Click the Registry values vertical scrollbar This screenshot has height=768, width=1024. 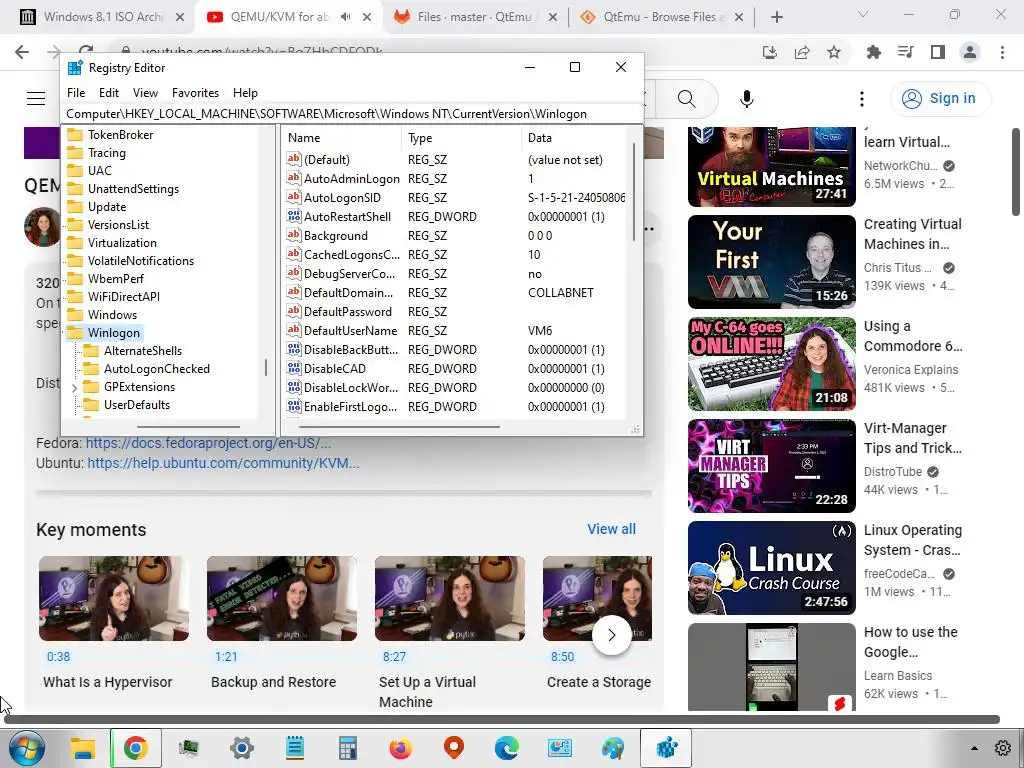633,191
